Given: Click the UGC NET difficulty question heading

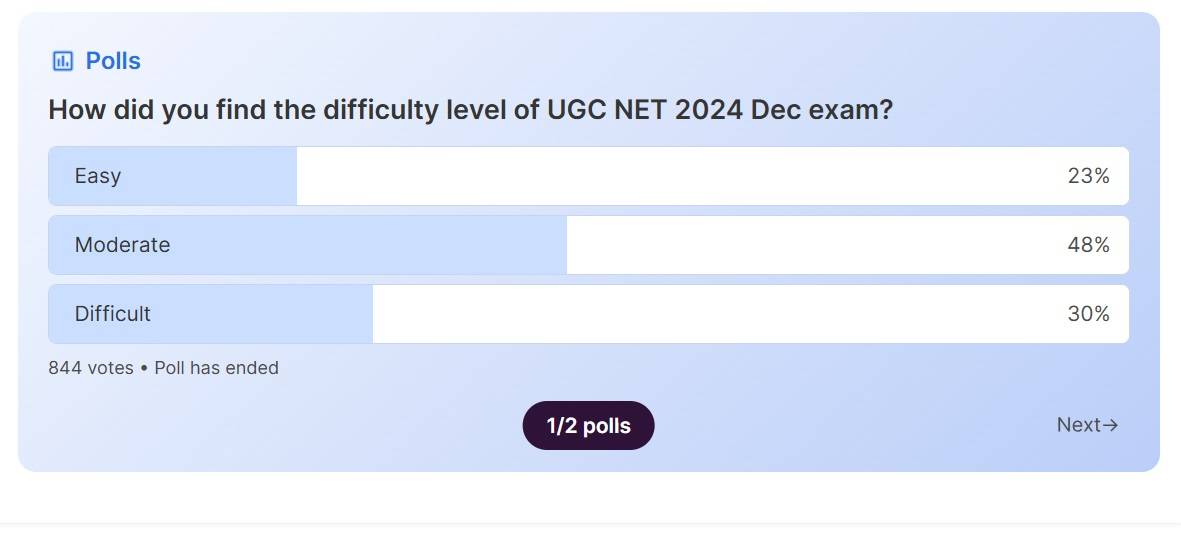Looking at the screenshot, I should [470, 110].
